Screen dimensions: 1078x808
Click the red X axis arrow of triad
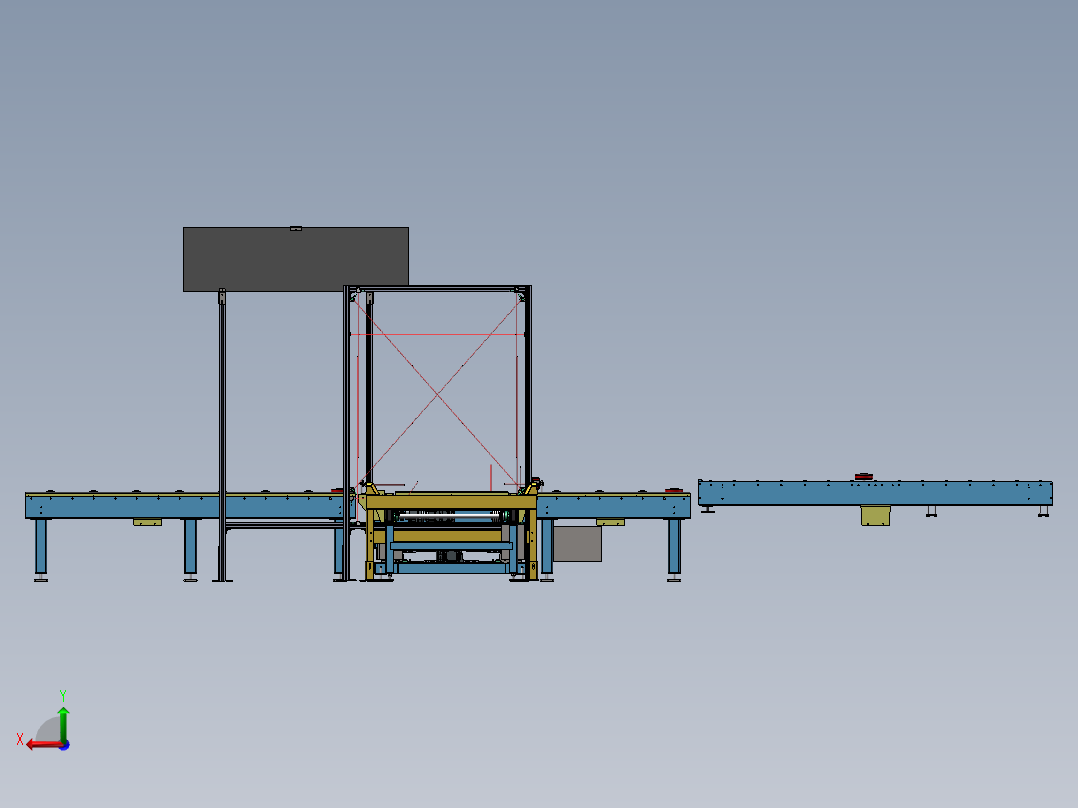[x=44, y=744]
